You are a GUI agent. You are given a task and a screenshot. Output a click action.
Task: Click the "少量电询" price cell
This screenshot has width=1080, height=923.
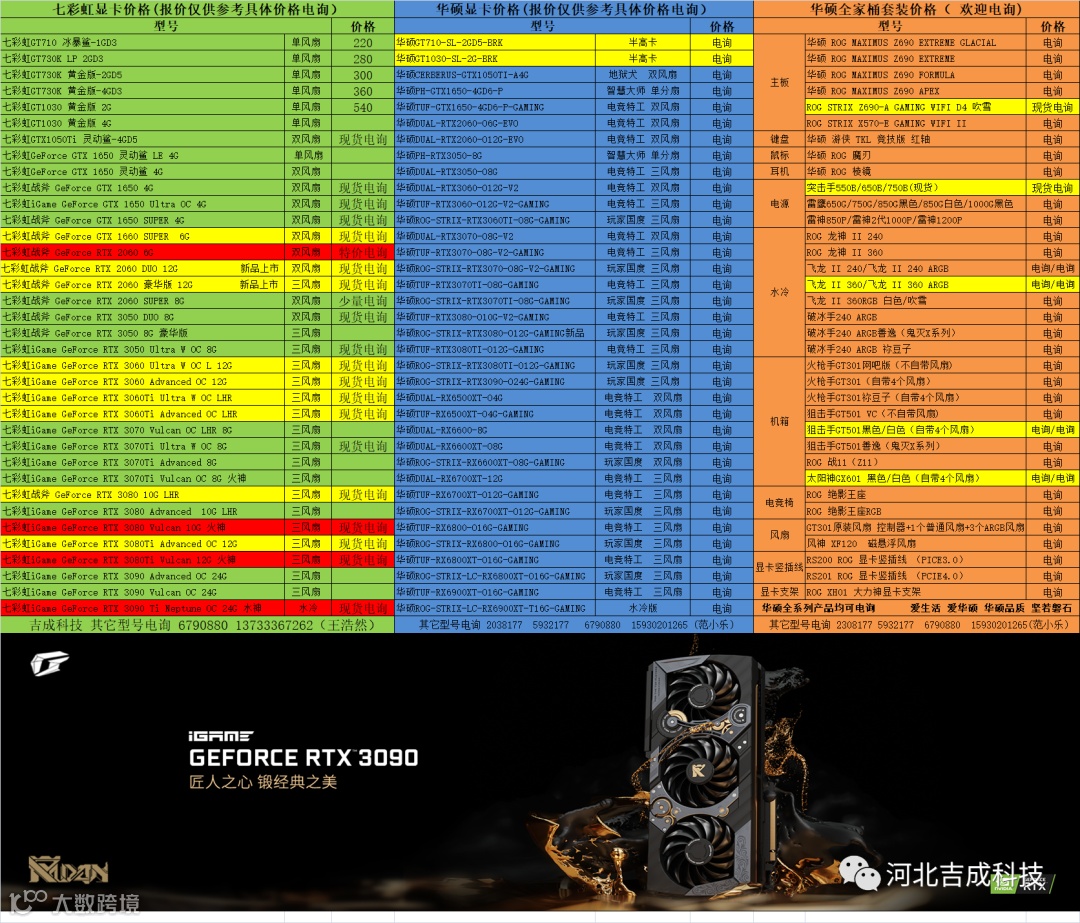tap(363, 300)
